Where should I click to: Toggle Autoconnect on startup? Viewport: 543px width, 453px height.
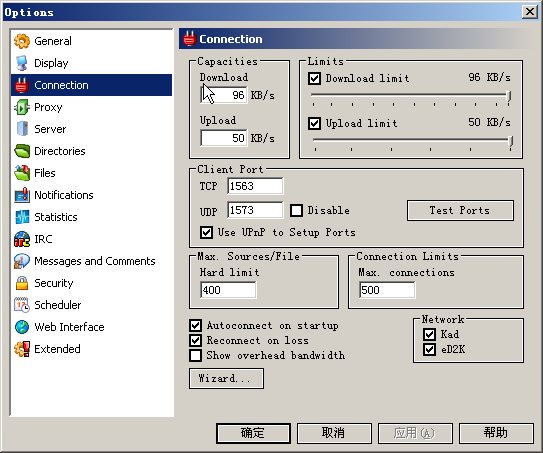coord(196,326)
